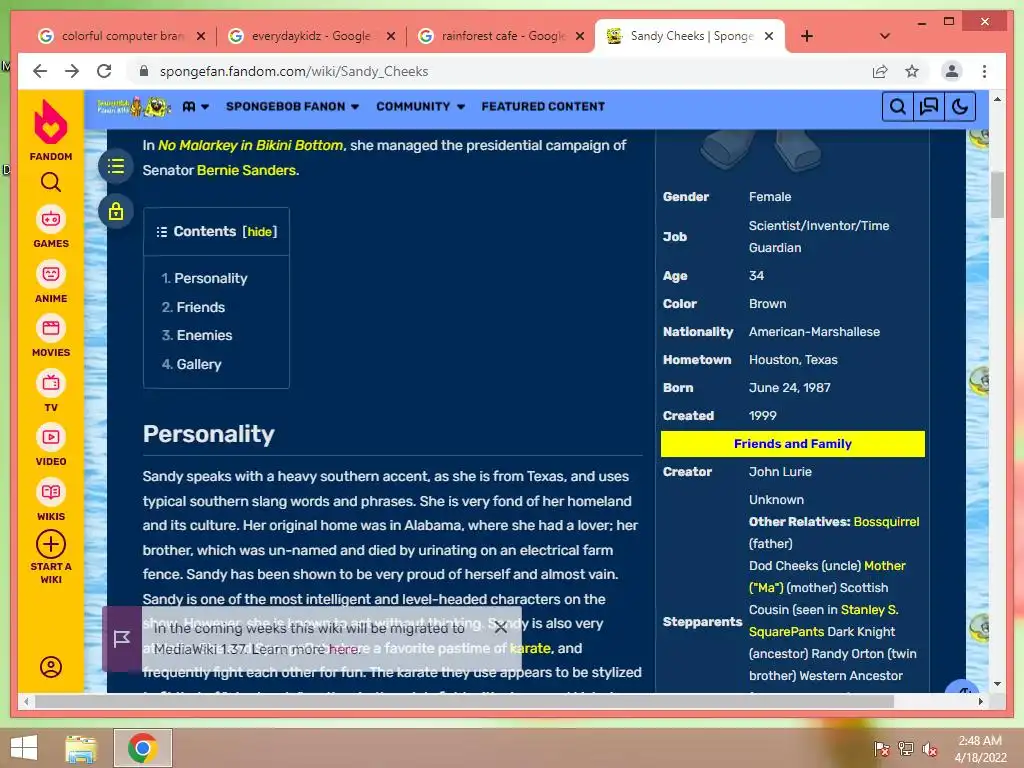Viewport: 1024px width, 768px height.
Task: Open the Fandom sidebar search icon
Action: coord(50,182)
